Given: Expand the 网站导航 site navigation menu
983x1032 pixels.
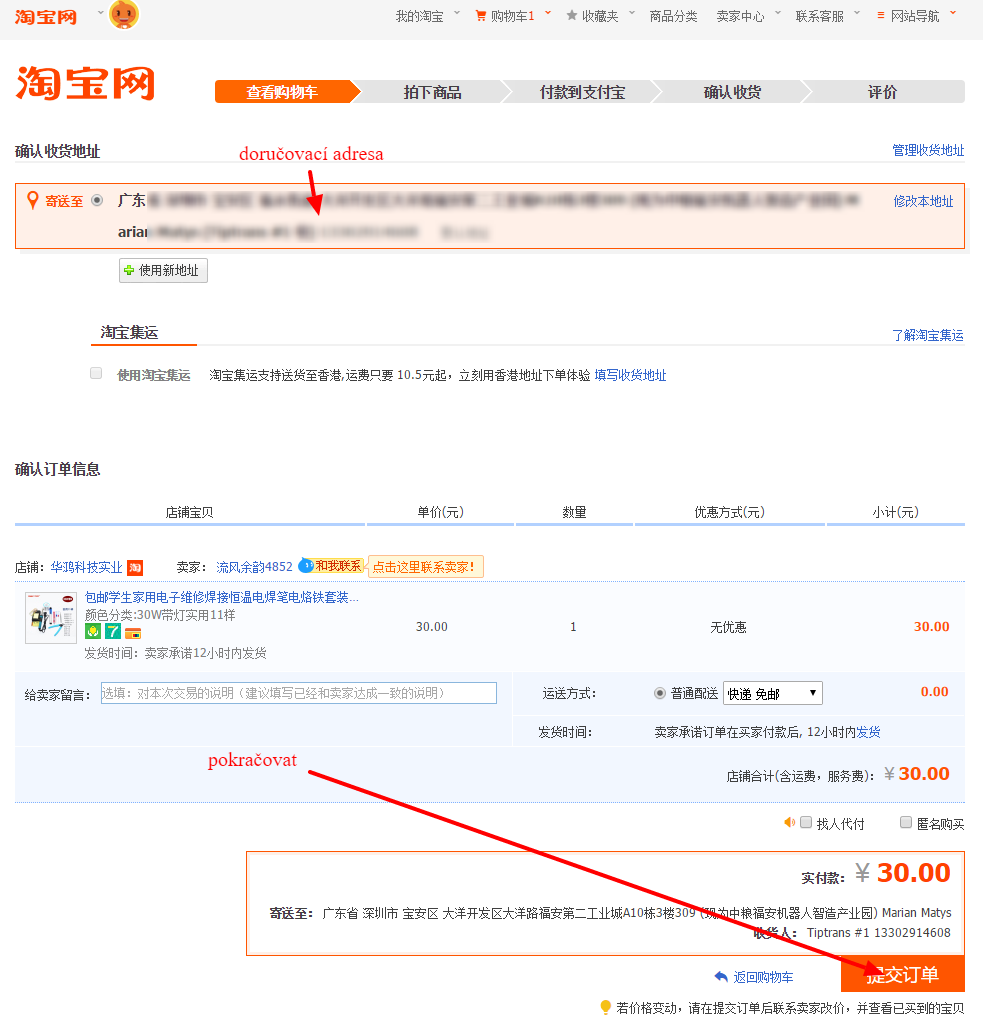Looking at the screenshot, I should click(914, 16).
